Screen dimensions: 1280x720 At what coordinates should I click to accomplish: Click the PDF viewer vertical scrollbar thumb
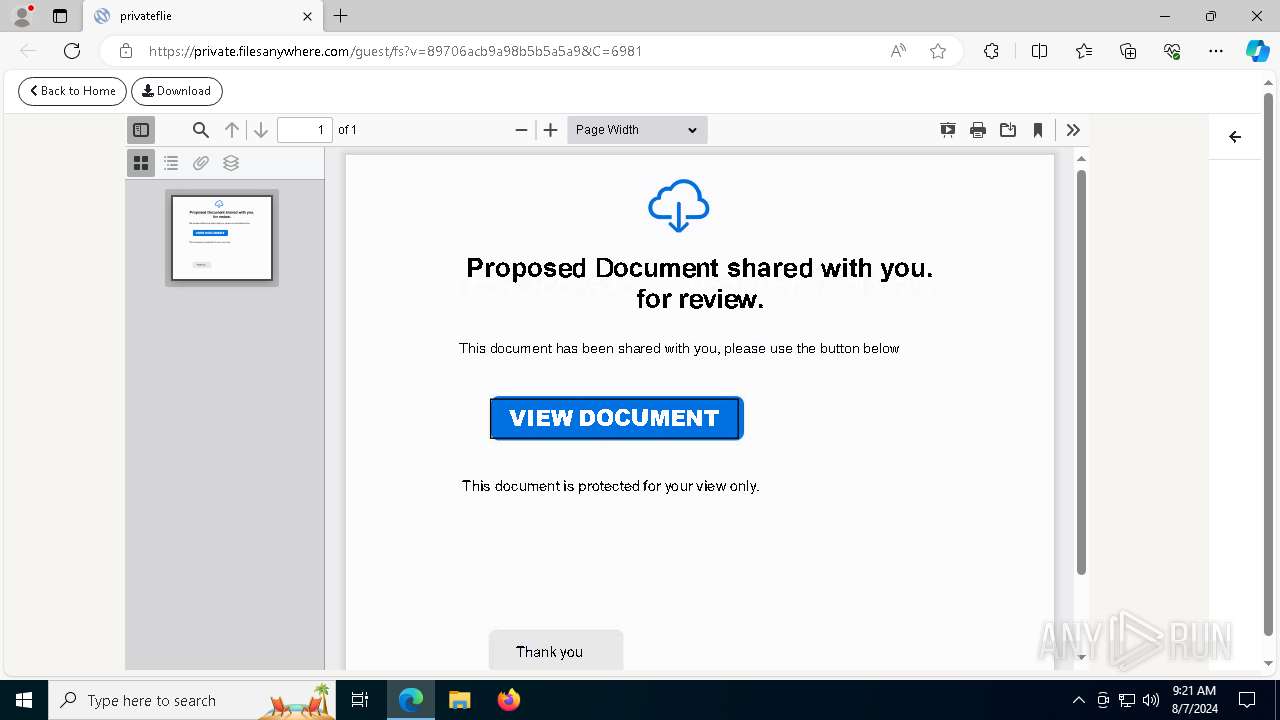click(1081, 372)
